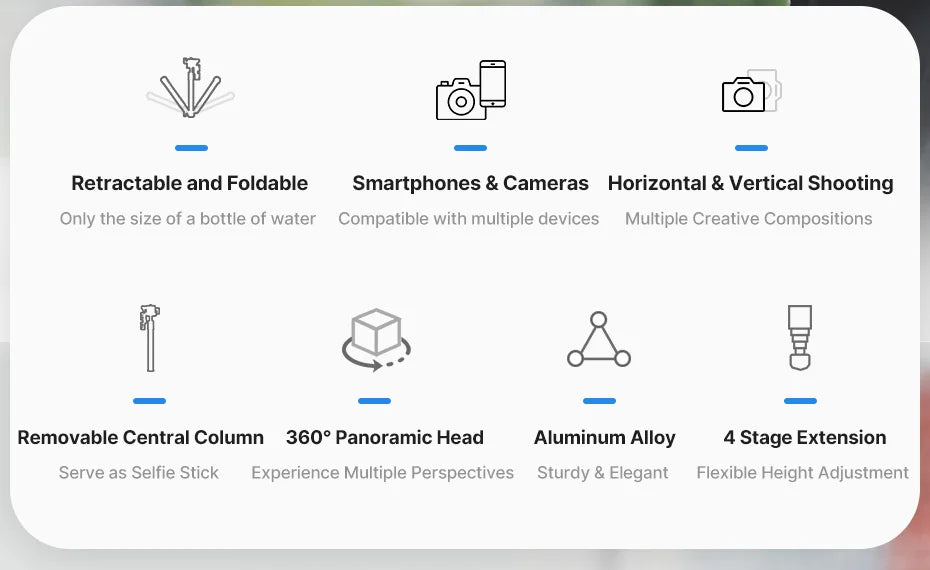Click 'Experience Multiple Perspectives' description
The height and width of the screenshot is (570, 930).
[382, 472]
